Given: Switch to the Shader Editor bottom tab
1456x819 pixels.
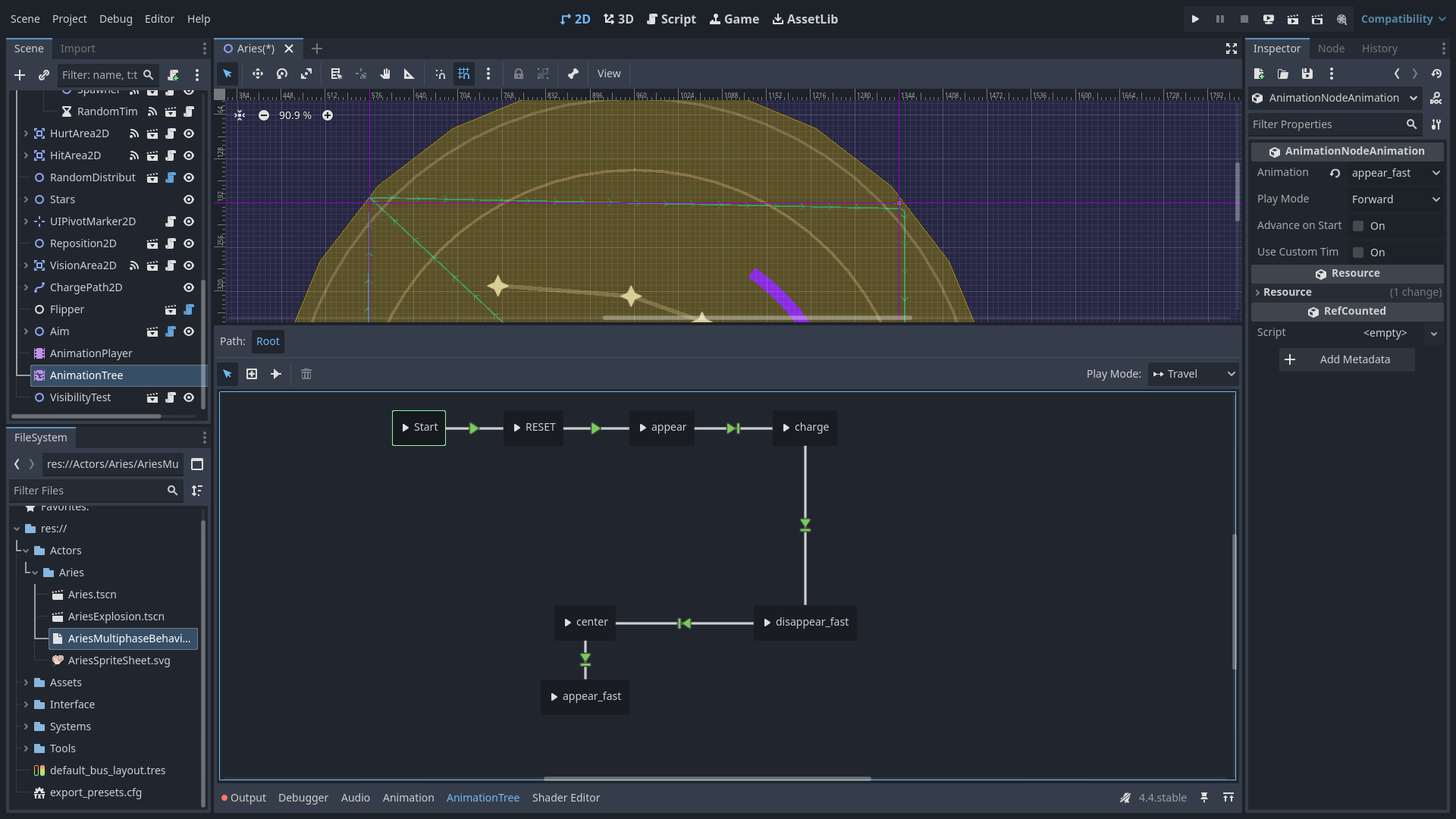Looking at the screenshot, I should tap(566, 798).
